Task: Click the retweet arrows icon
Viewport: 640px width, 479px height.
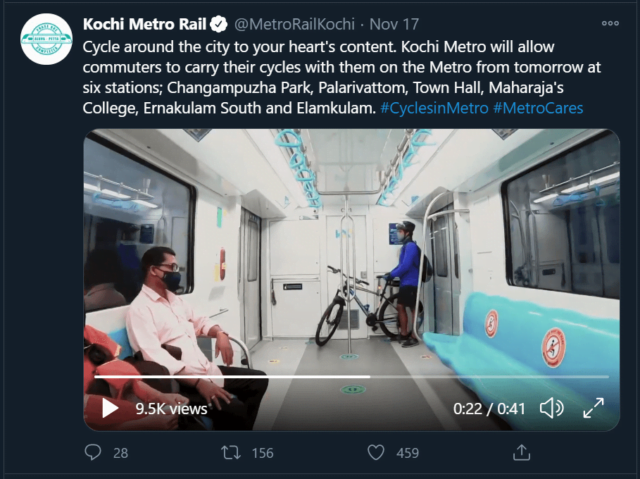Action: click(x=230, y=453)
